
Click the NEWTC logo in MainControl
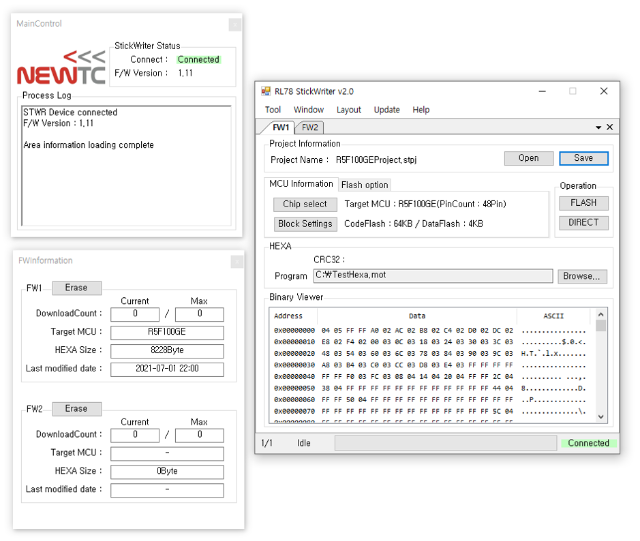tap(60, 67)
